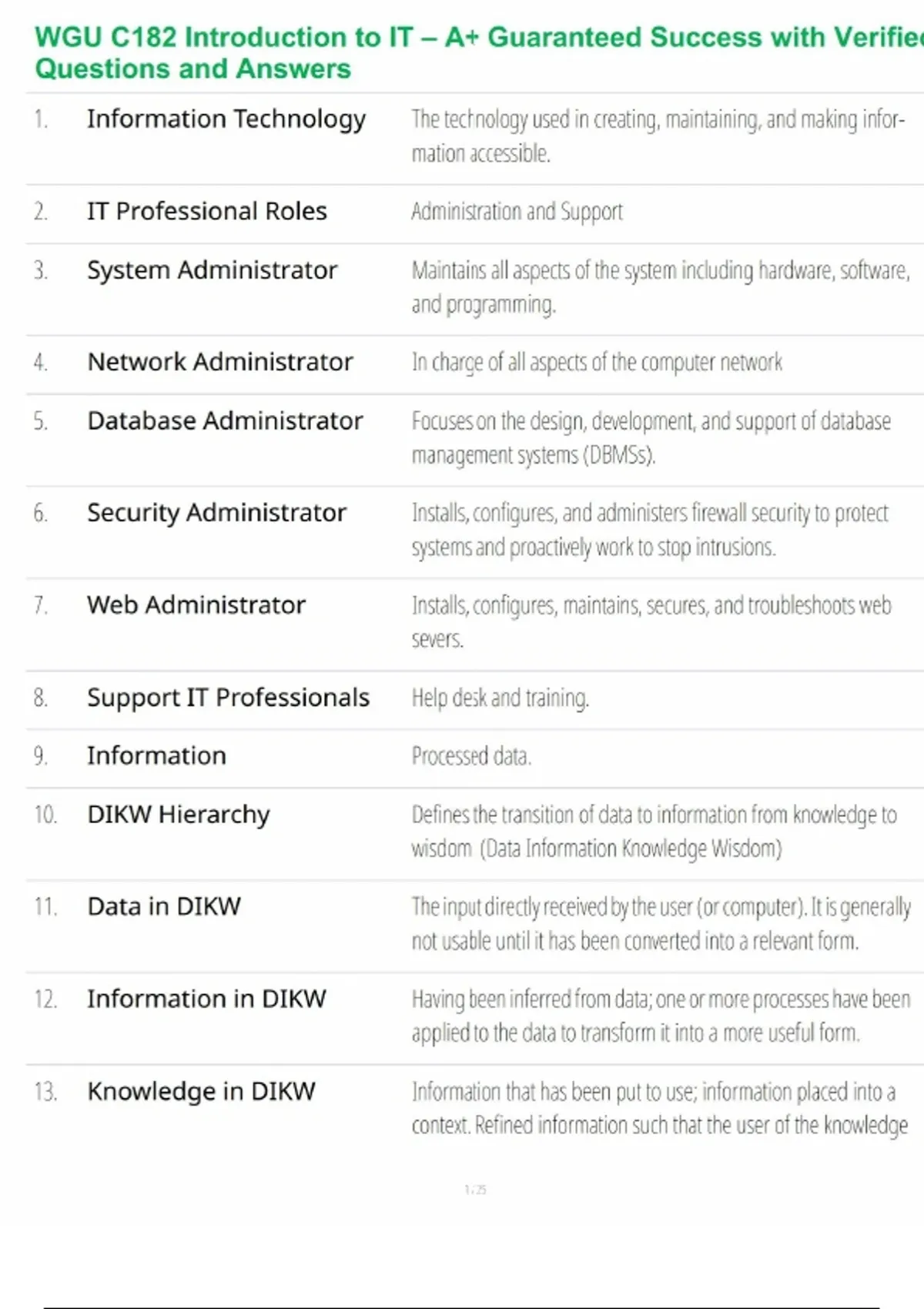
Task: Click the 'Processed data.' definition
Action: click(x=471, y=756)
